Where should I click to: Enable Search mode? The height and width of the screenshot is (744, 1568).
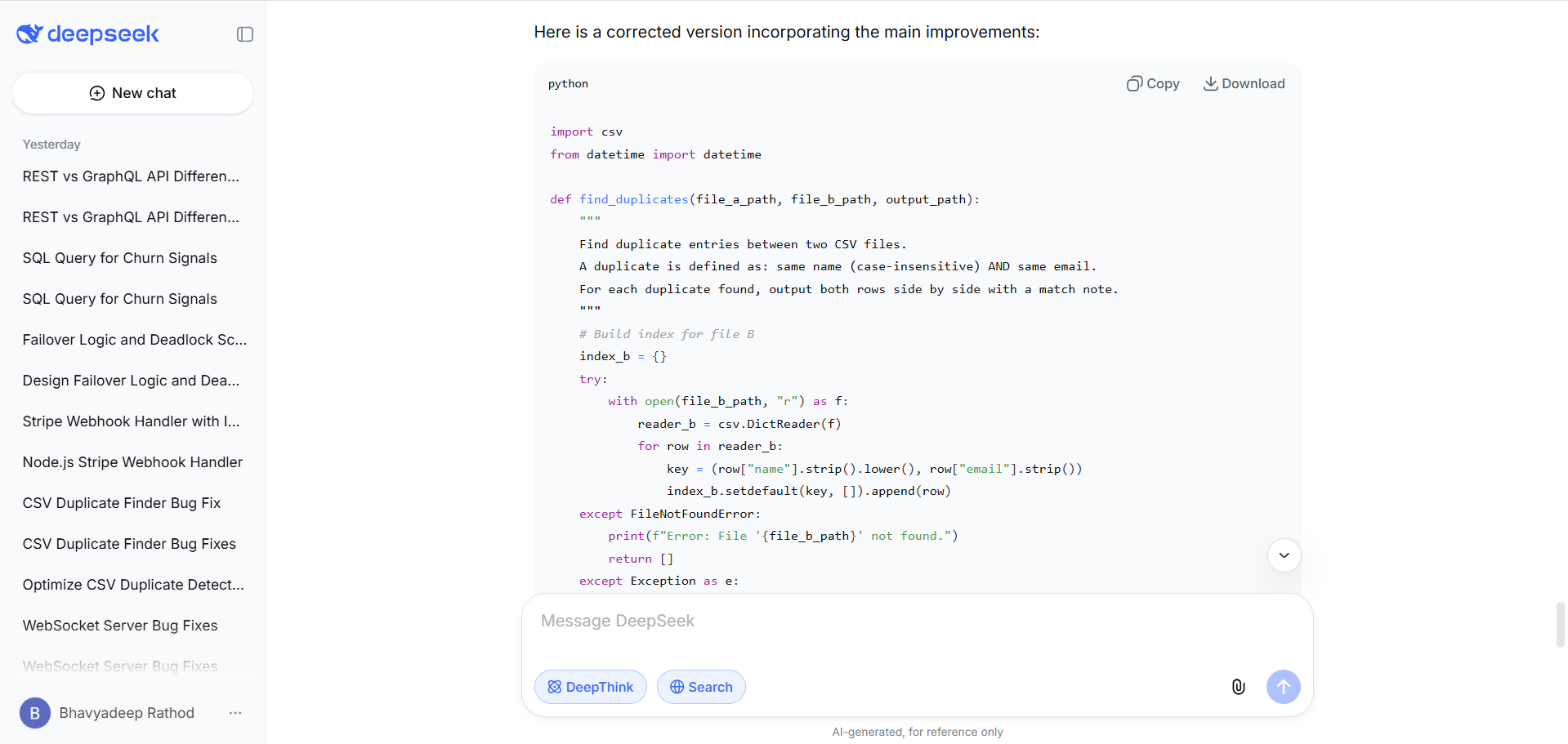coord(700,687)
